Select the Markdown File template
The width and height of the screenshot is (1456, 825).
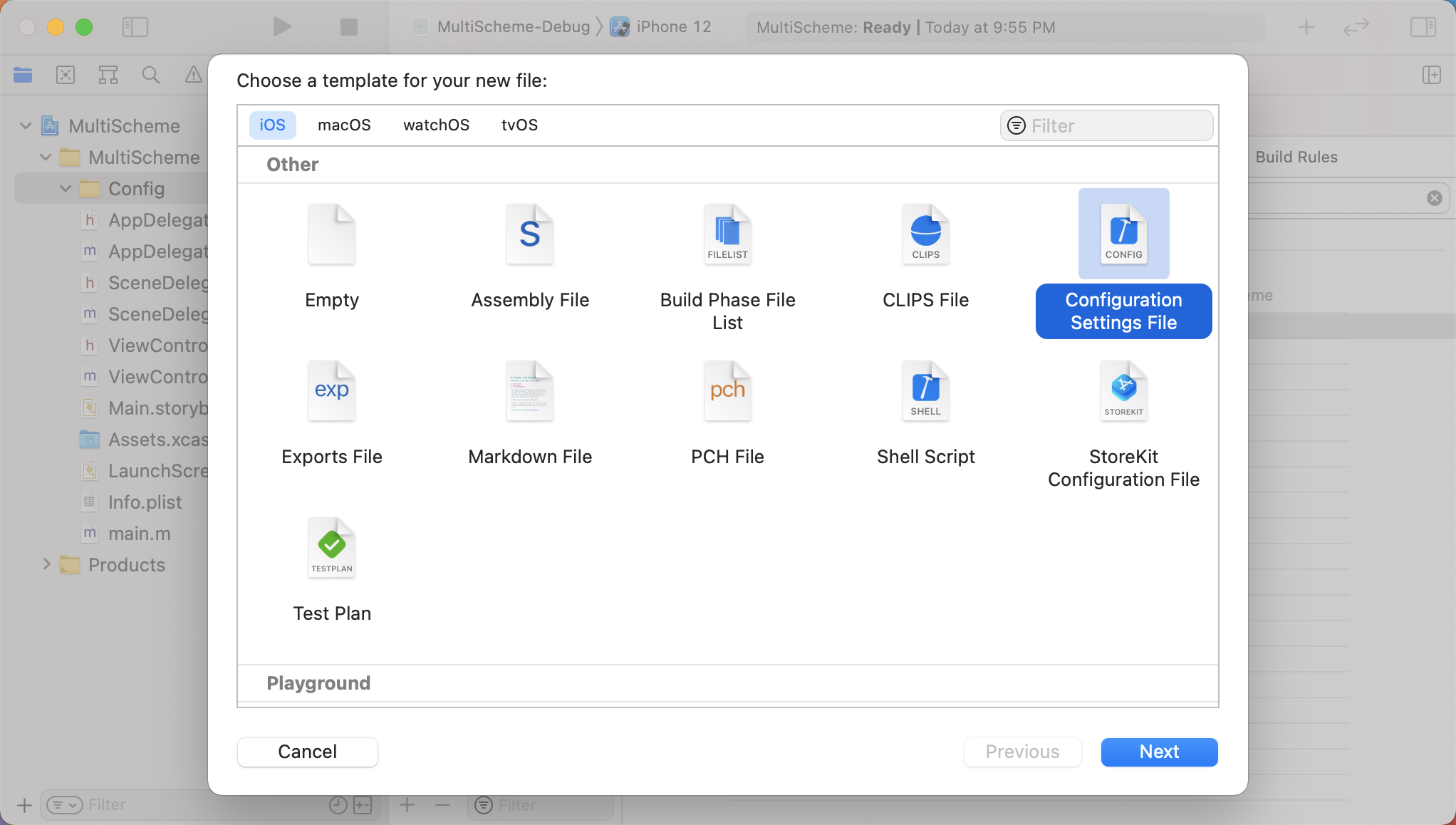pos(529,391)
